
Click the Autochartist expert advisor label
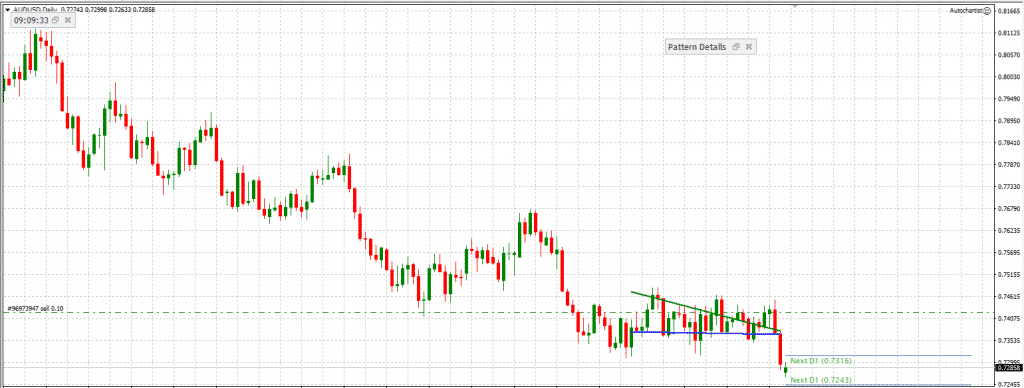click(x=967, y=11)
